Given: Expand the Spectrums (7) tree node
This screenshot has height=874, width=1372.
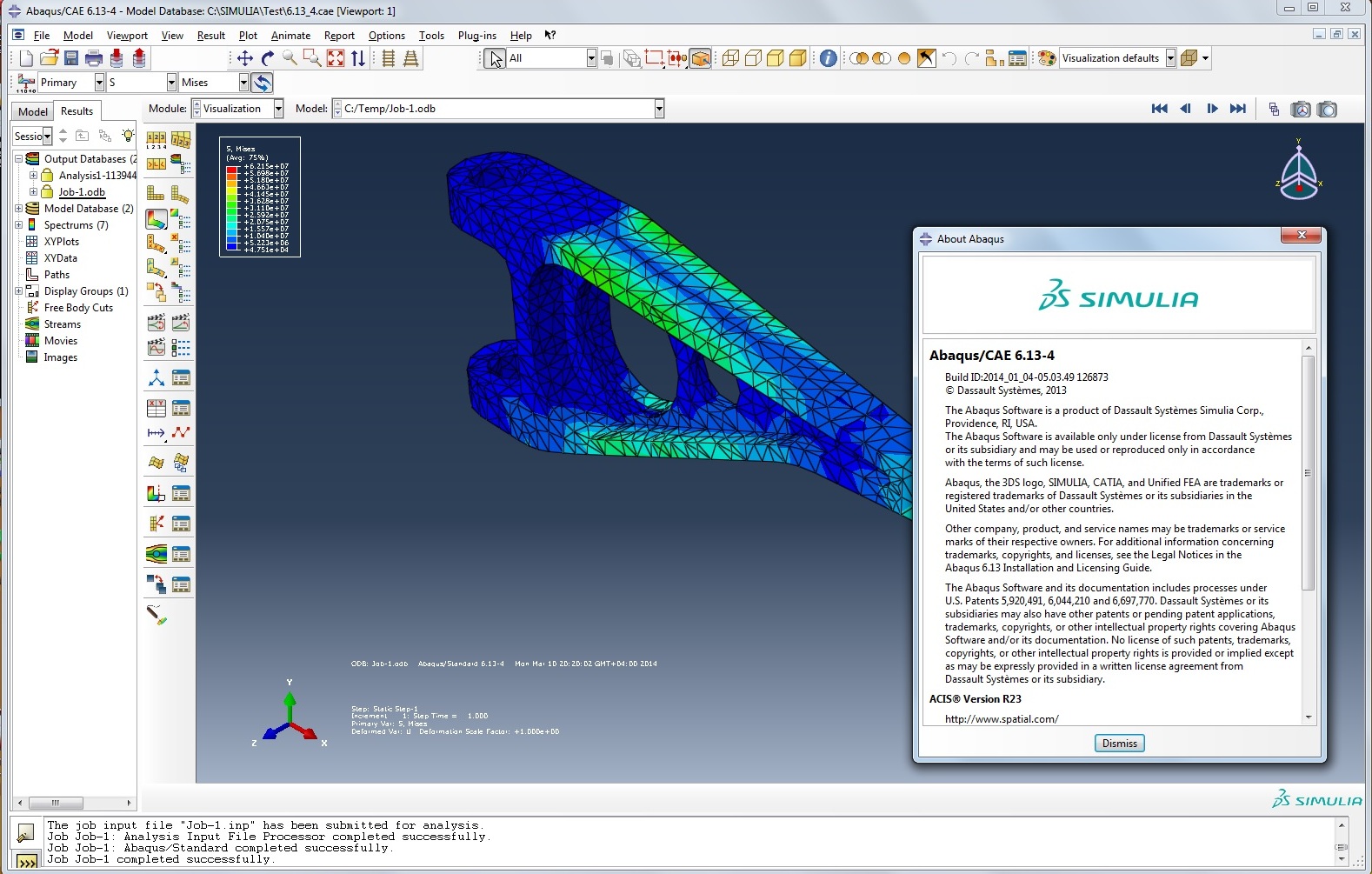Looking at the screenshot, I should coord(18,225).
